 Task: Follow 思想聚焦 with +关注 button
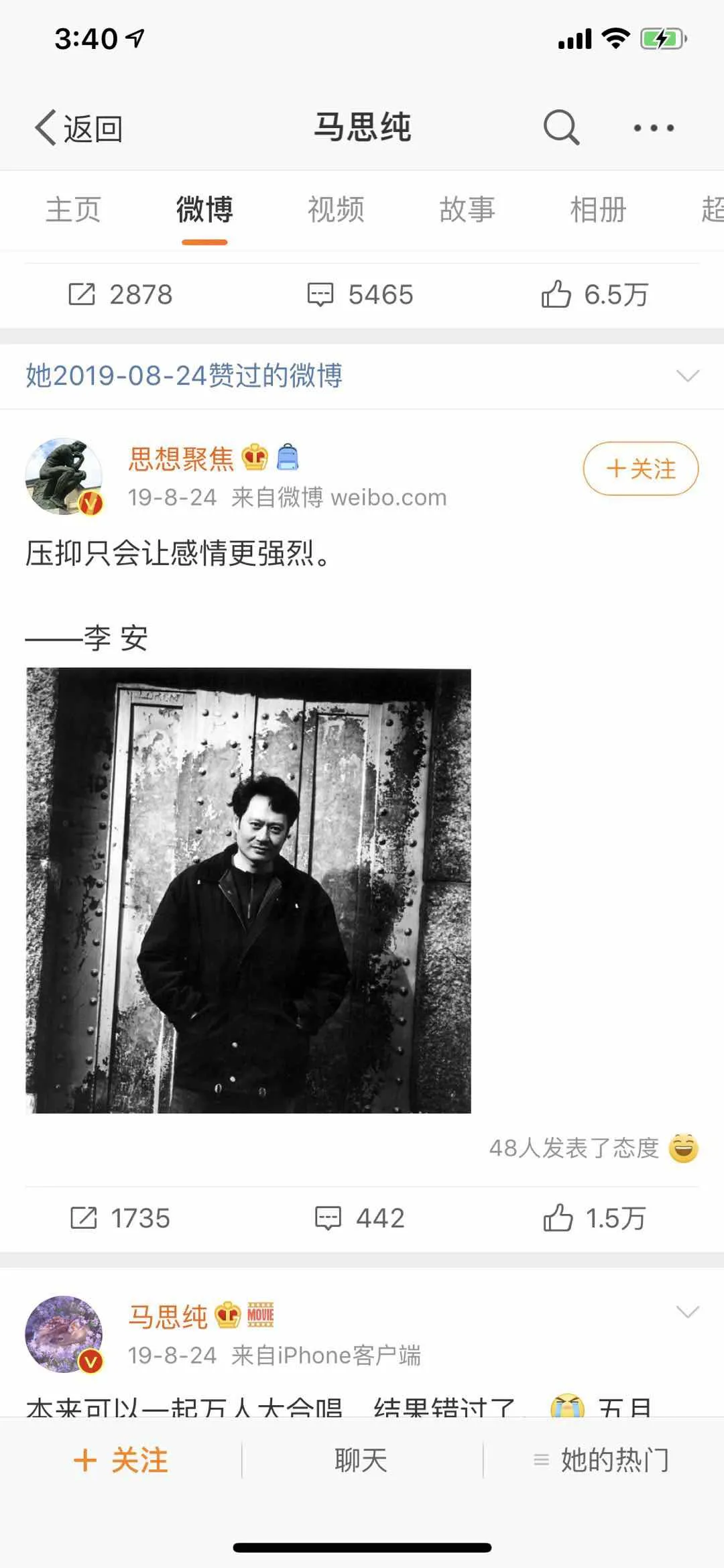[x=640, y=469]
